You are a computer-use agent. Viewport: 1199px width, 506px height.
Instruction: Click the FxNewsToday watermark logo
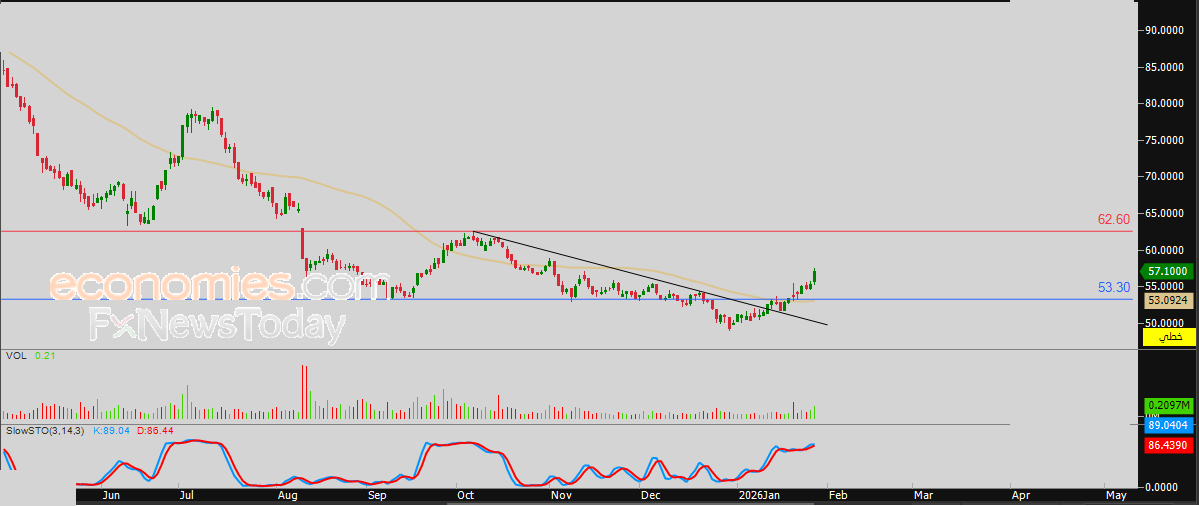tap(217, 326)
